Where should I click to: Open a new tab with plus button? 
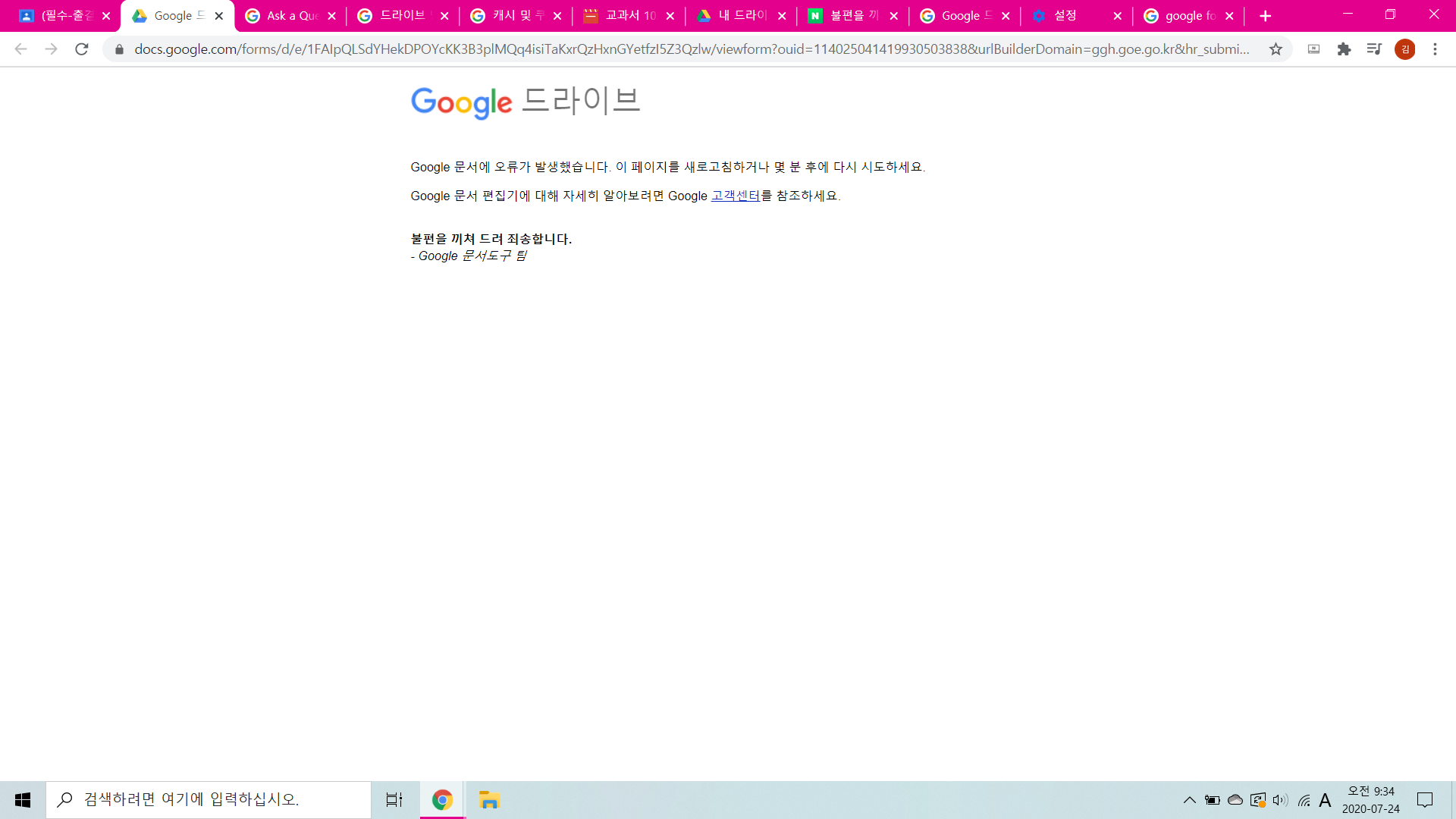point(1265,16)
